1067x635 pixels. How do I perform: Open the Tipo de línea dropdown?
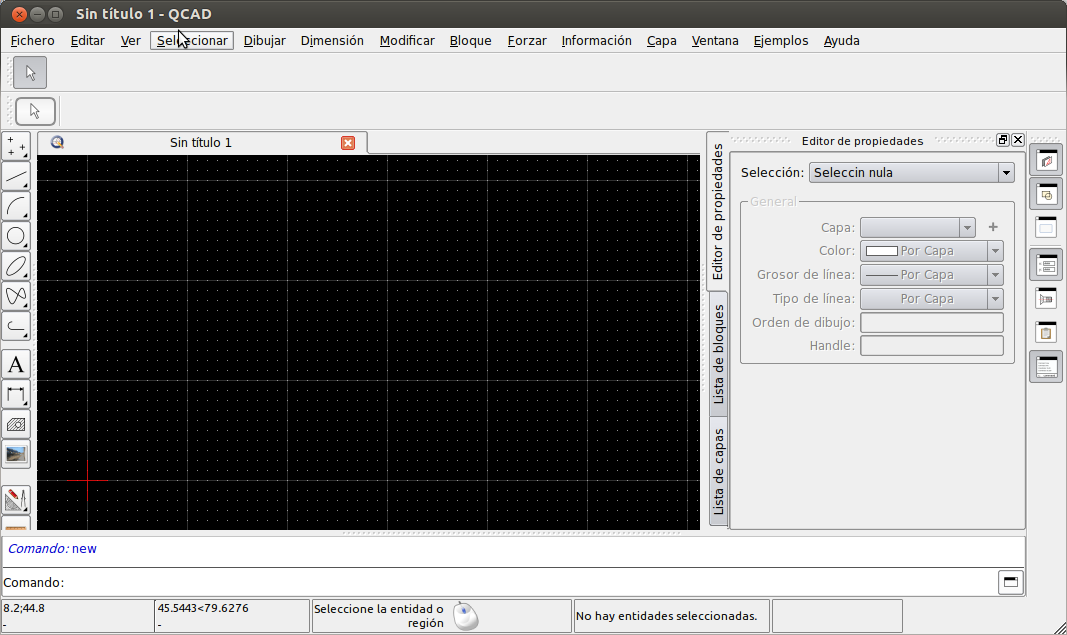click(x=932, y=299)
